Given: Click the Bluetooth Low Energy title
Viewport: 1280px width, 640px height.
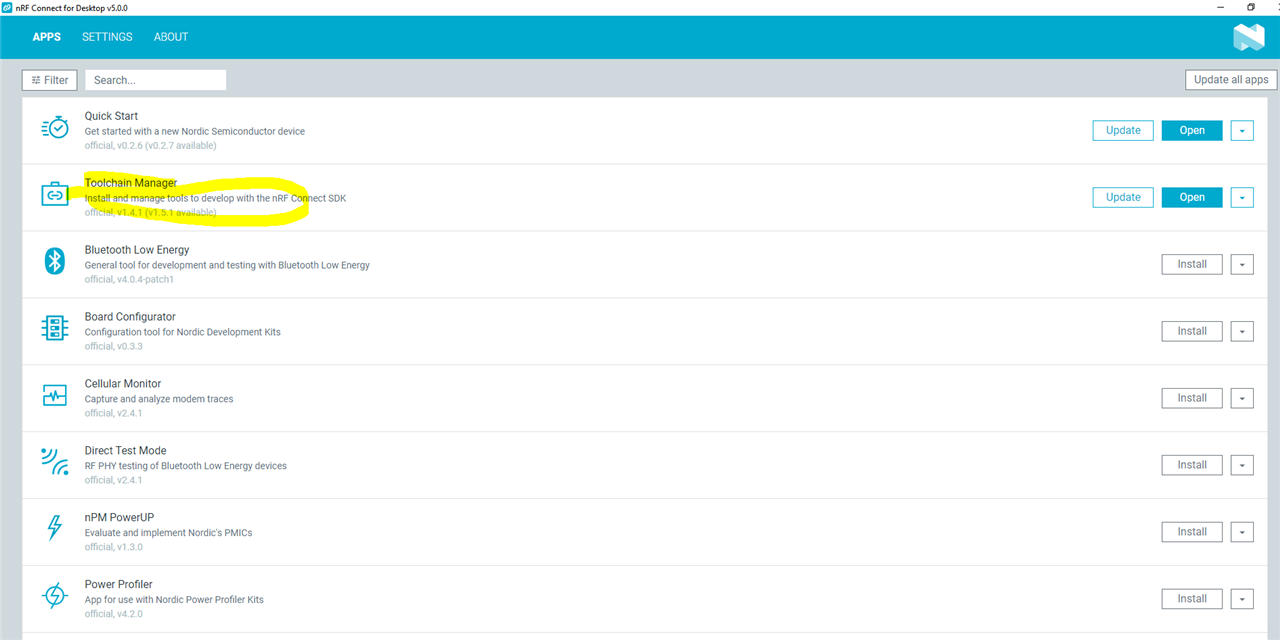Looking at the screenshot, I should pyautogui.click(x=137, y=250).
